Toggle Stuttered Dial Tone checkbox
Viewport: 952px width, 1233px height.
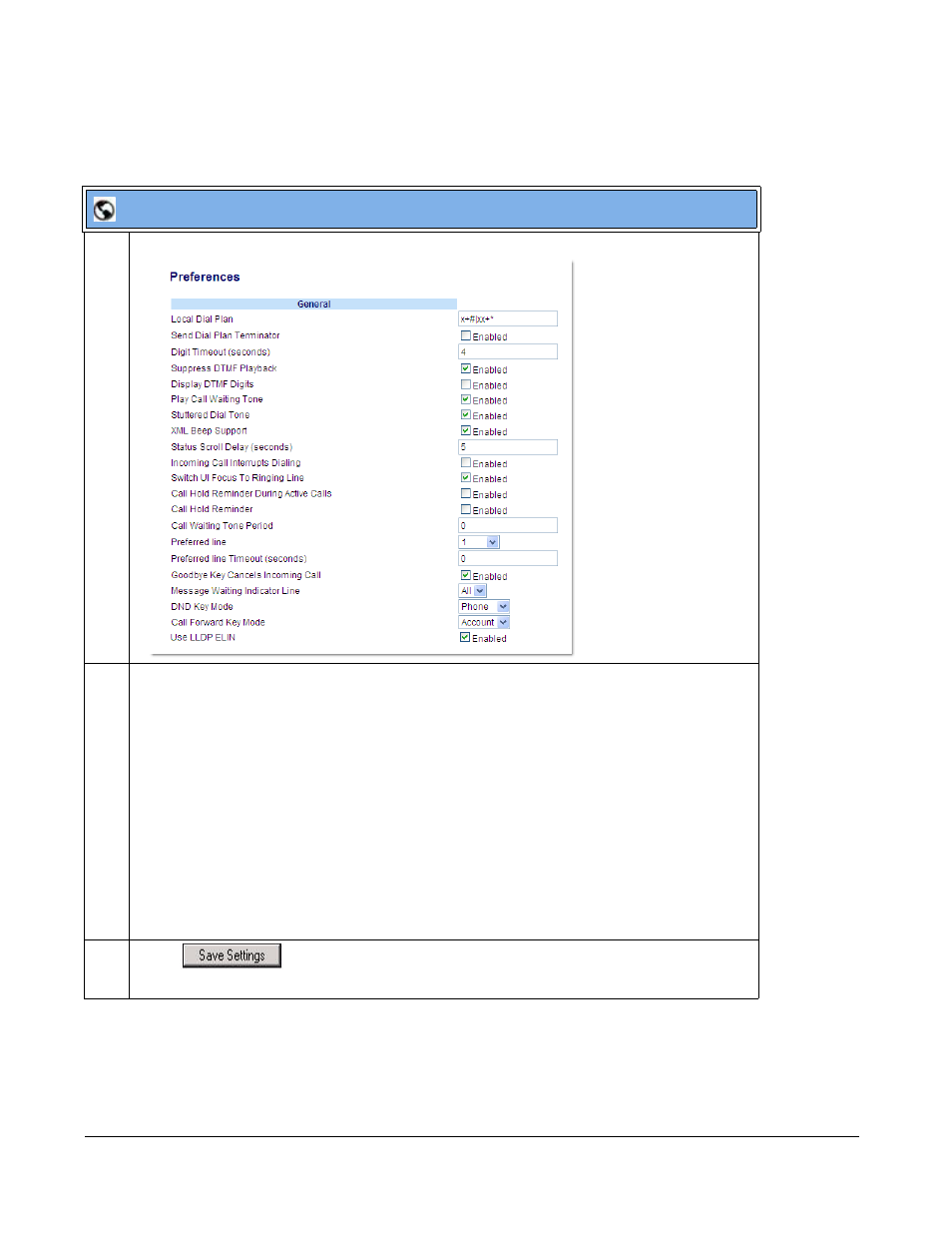click(x=465, y=414)
